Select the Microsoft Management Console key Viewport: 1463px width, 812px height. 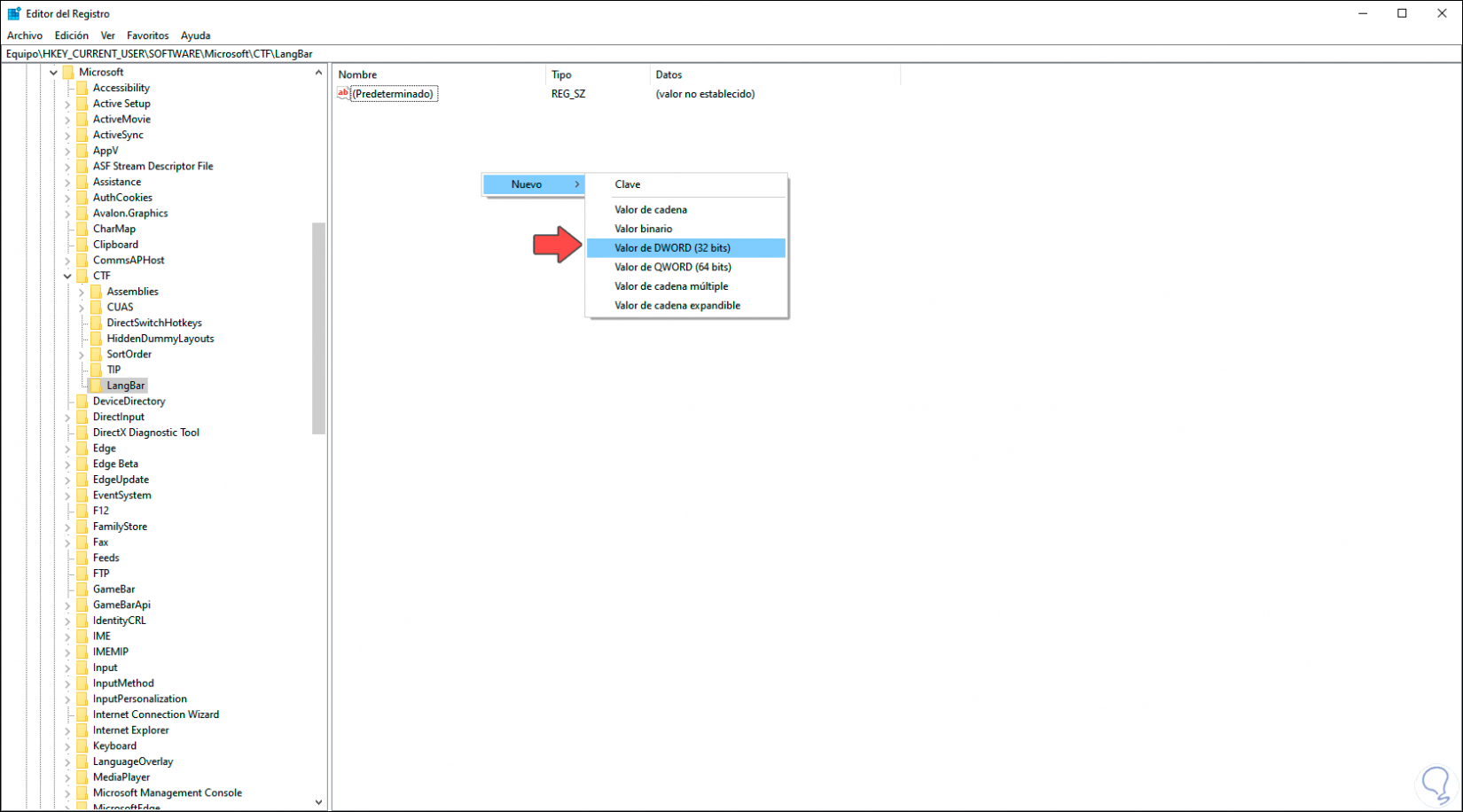[x=168, y=793]
